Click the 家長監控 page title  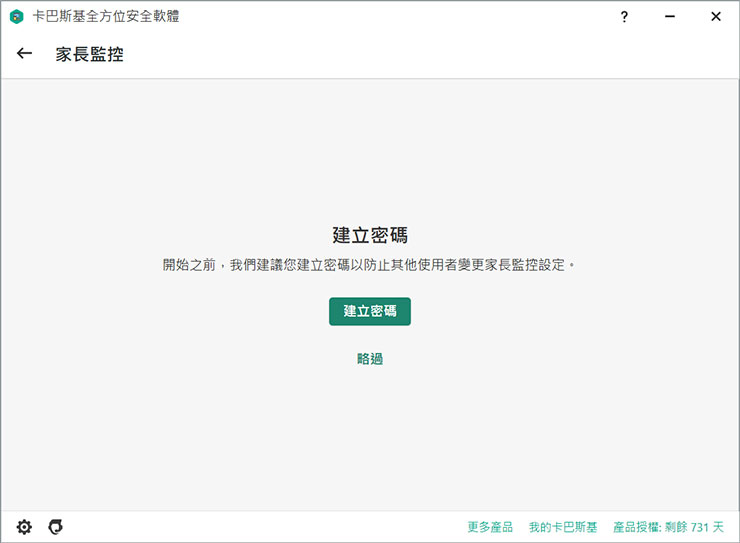tap(90, 54)
